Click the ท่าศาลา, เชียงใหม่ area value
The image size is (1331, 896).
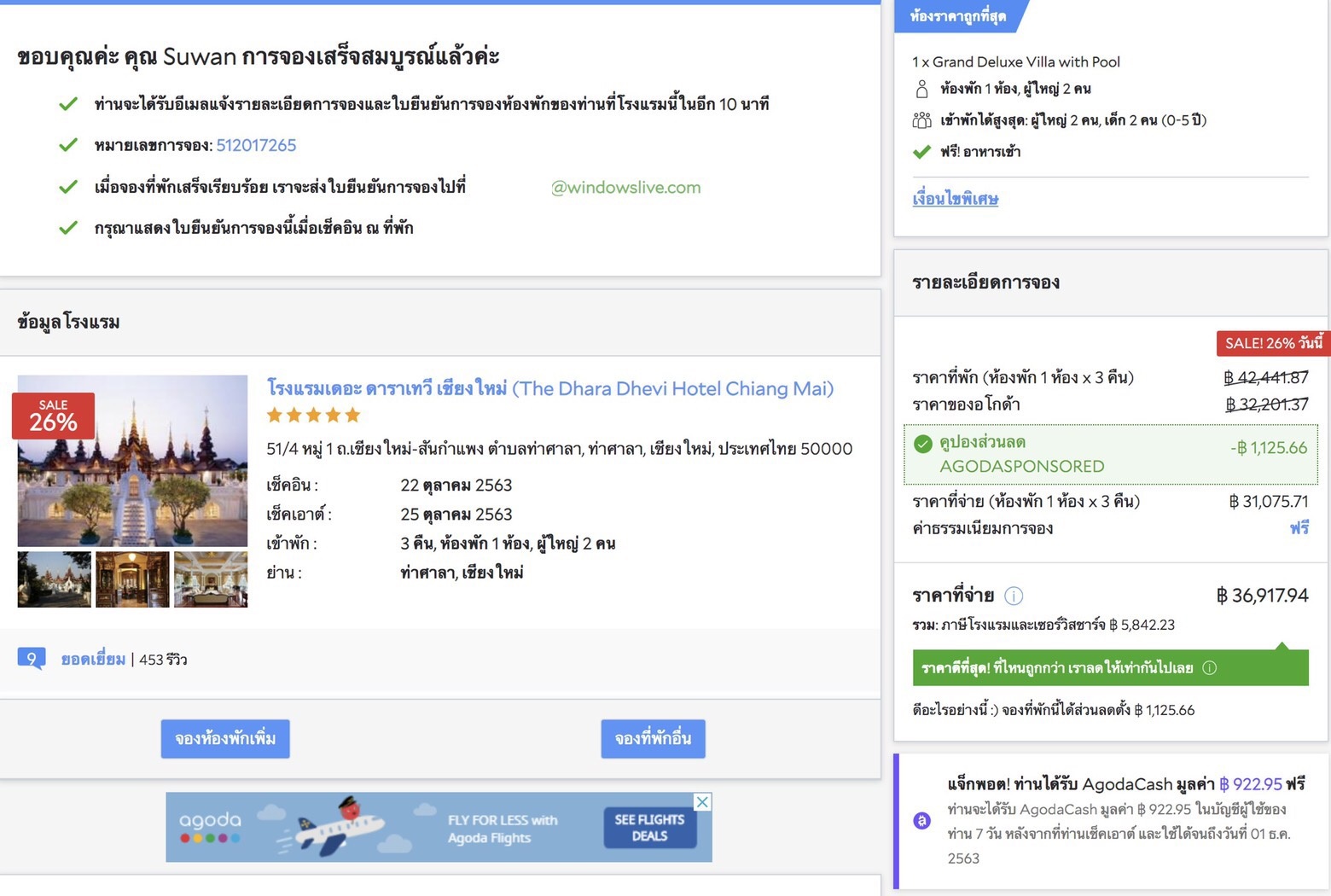point(462,573)
